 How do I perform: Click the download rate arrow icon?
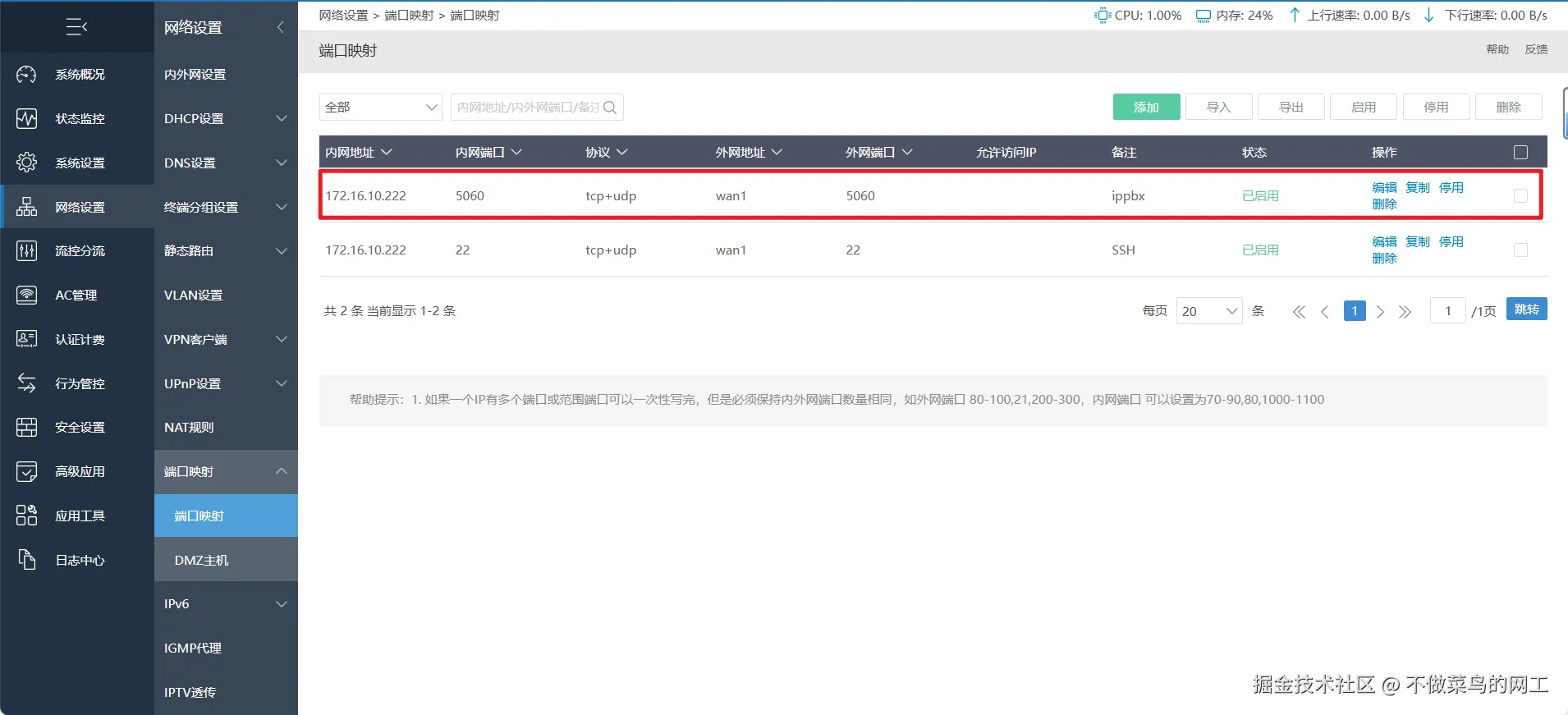(1429, 16)
